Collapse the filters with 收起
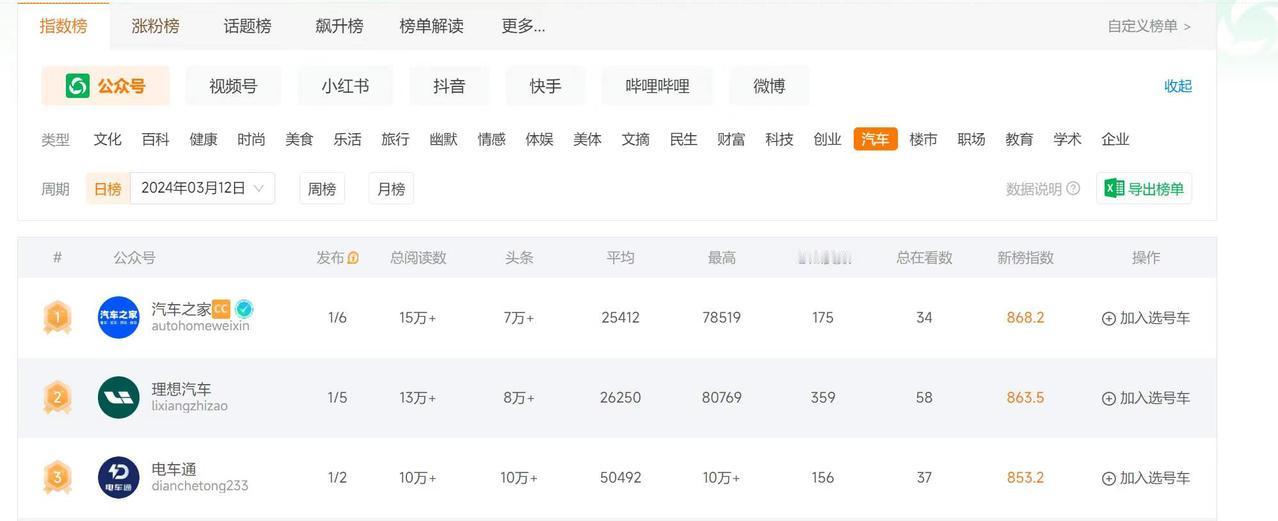The height and width of the screenshot is (521, 1278). click(1178, 86)
